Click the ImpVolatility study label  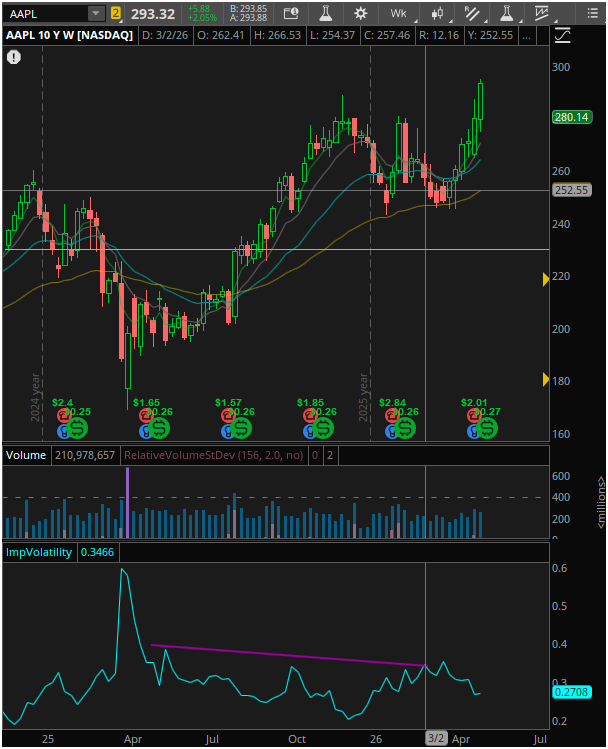[39, 552]
